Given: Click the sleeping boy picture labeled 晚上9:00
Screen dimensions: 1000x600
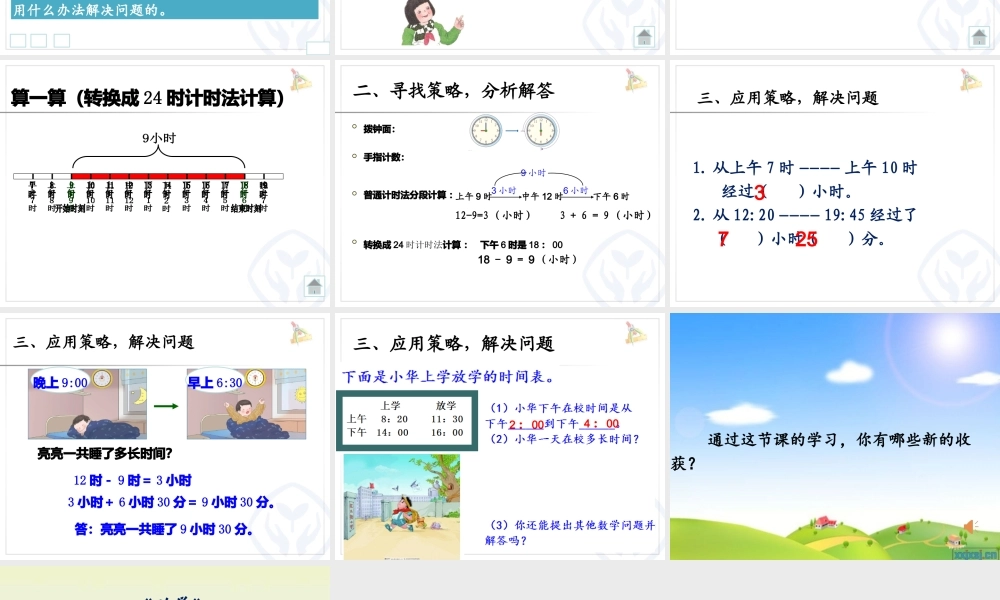Looking at the screenshot, I should (87, 404).
